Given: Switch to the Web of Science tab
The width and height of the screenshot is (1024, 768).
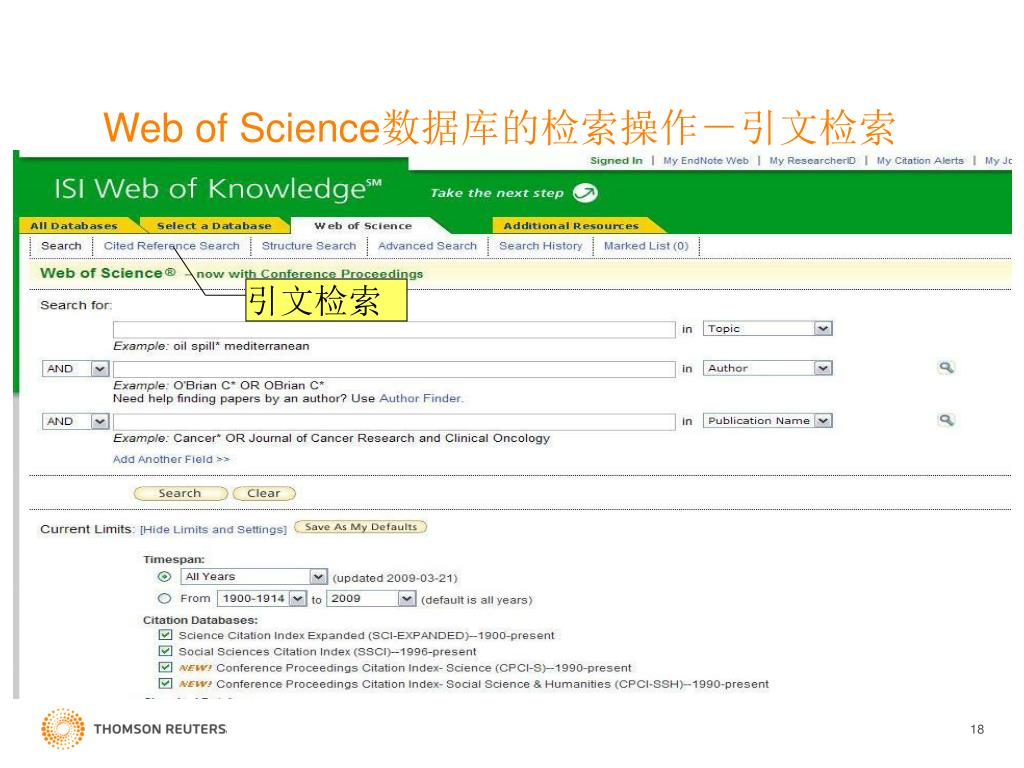Looking at the screenshot, I should (x=363, y=225).
